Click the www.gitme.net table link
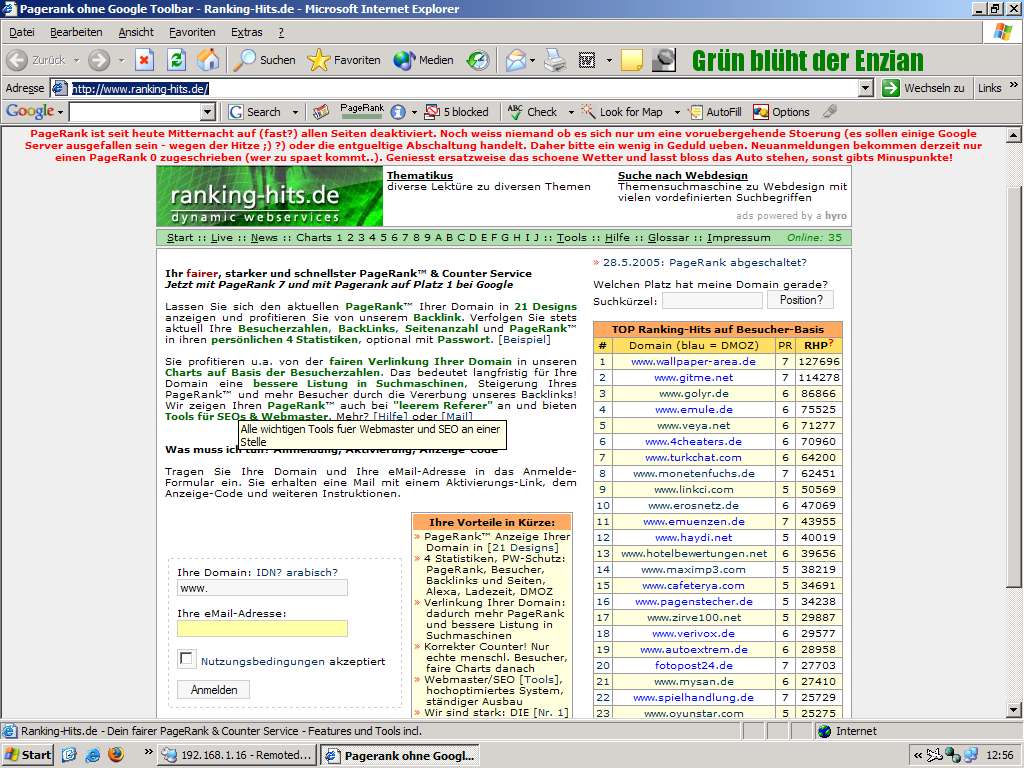Screen dimensions: 1024x768 [x=693, y=377]
